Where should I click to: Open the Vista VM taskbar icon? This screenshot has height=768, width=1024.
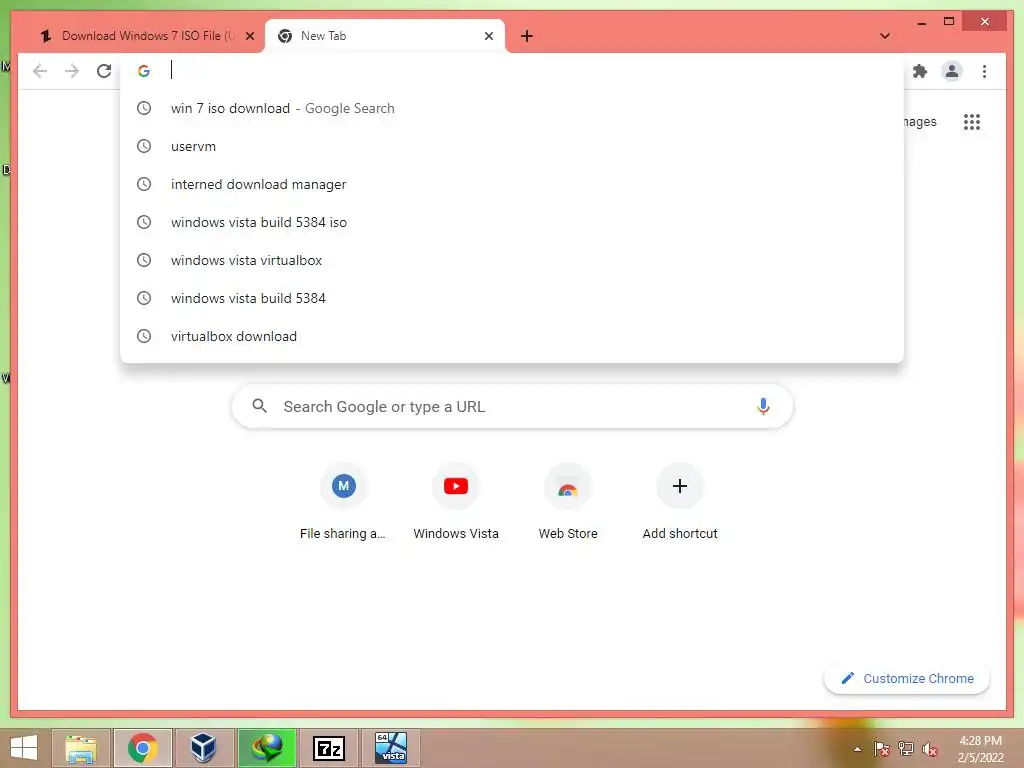(391, 748)
